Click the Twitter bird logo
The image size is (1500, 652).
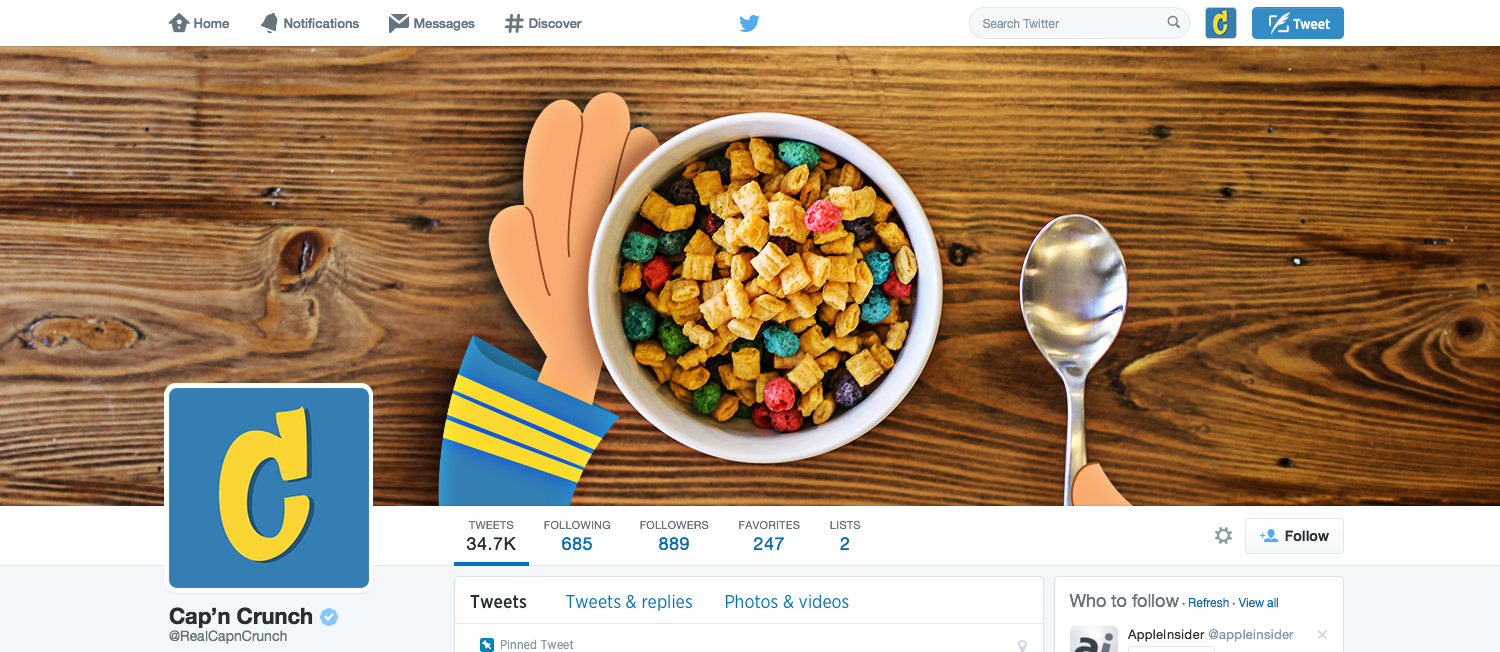[x=749, y=23]
